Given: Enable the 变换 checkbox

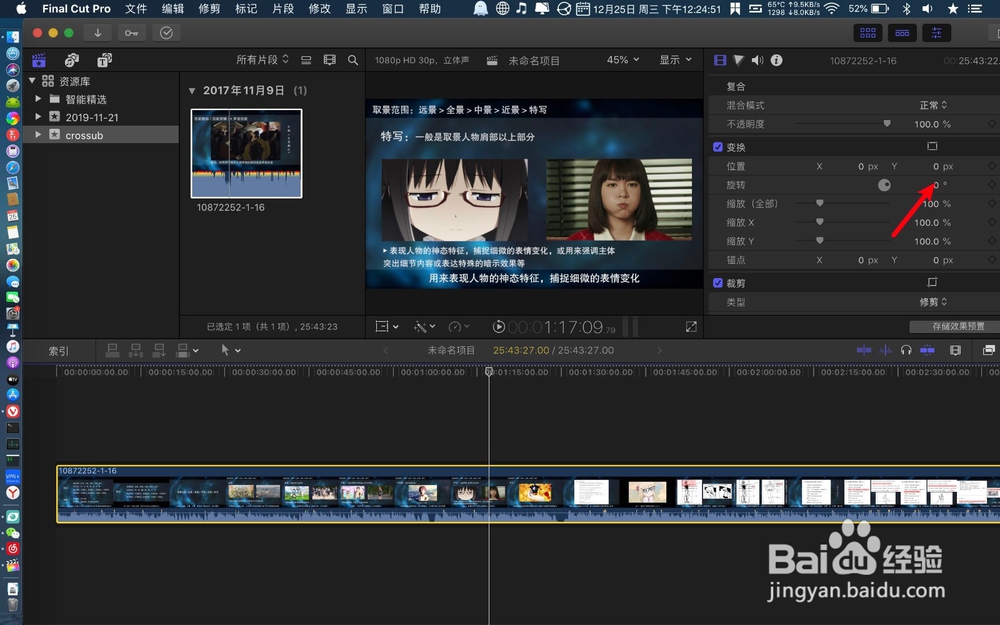Looking at the screenshot, I should [x=717, y=147].
